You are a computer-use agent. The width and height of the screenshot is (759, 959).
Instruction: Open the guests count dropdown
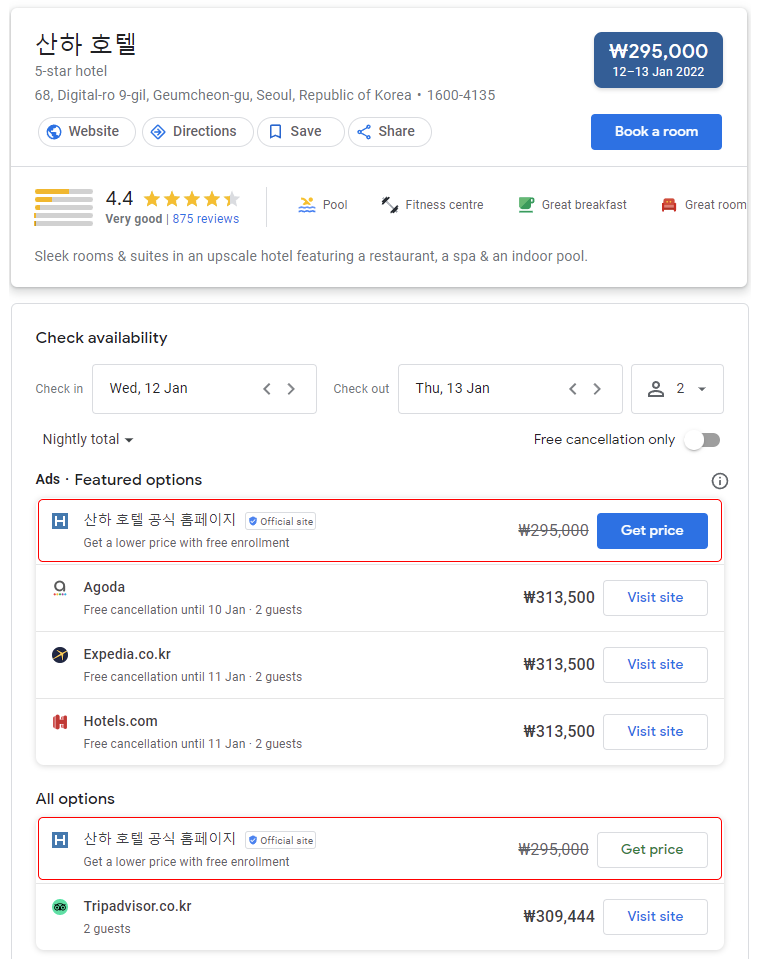[x=677, y=389]
